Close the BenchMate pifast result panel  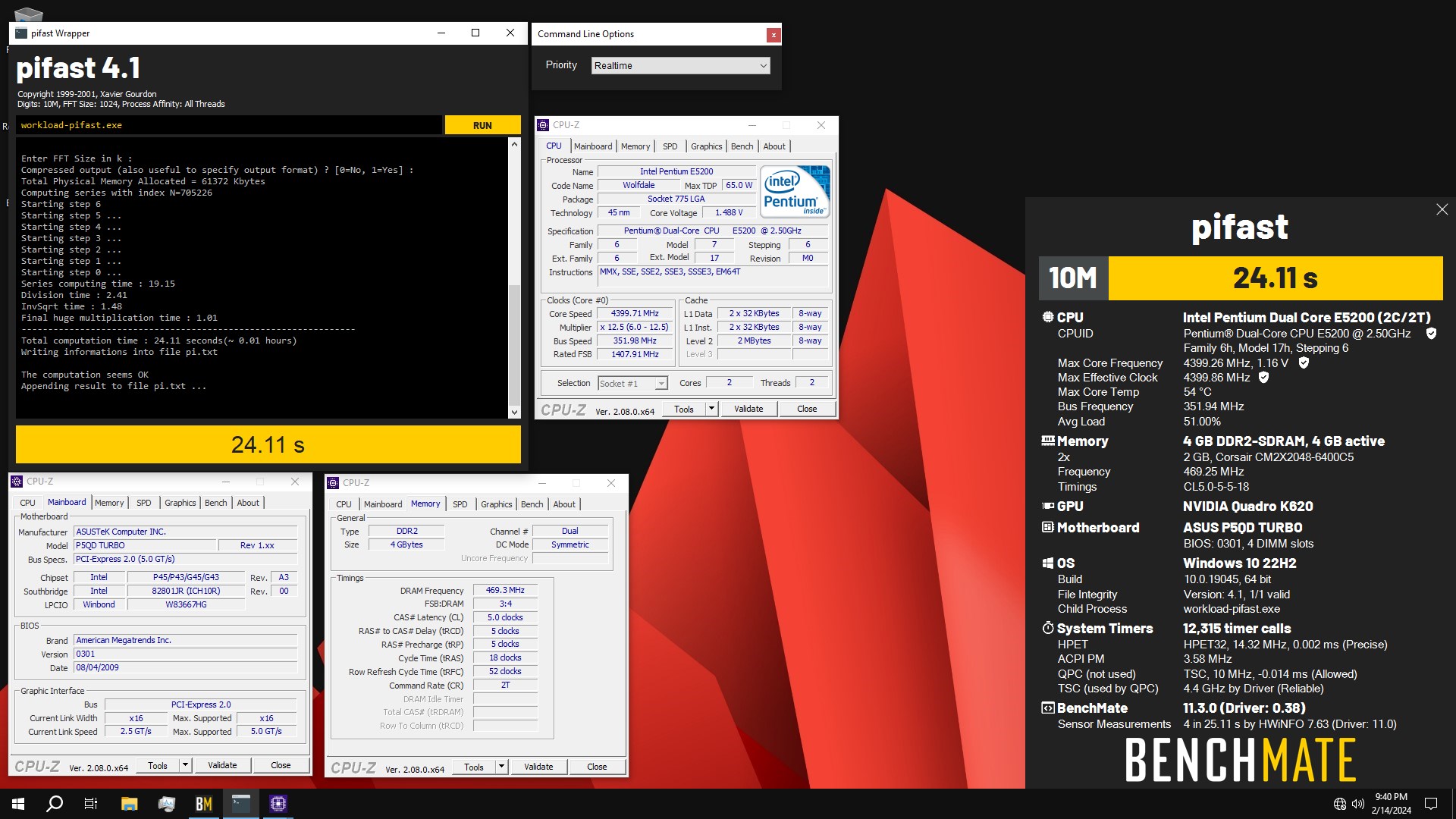click(1442, 209)
